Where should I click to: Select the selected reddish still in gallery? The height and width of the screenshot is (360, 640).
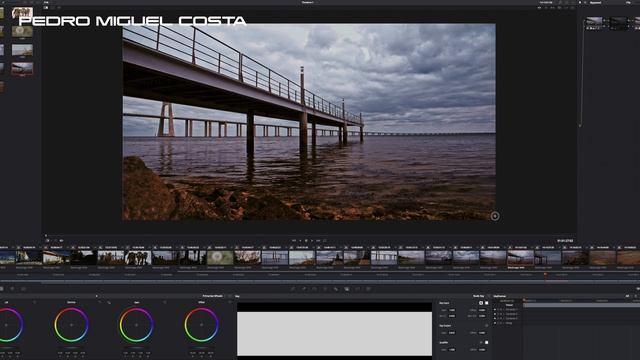(22, 69)
